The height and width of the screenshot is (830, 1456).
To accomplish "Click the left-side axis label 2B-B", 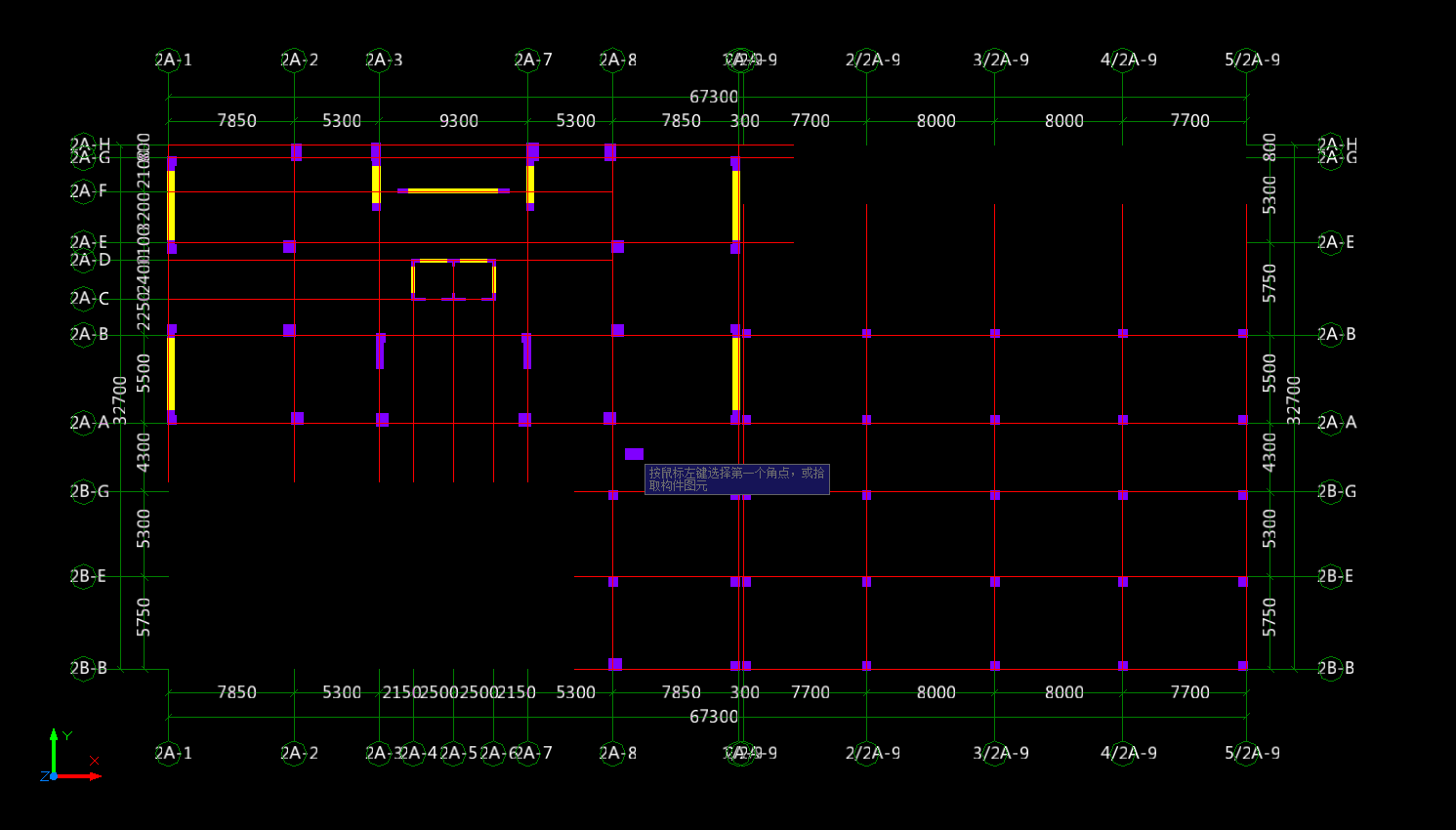I will [x=88, y=668].
